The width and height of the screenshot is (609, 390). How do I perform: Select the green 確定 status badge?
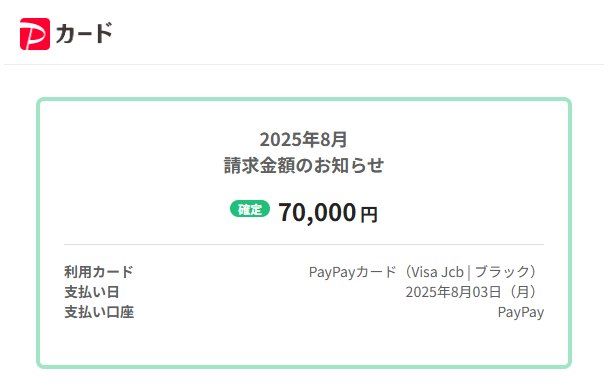pyautogui.click(x=250, y=209)
